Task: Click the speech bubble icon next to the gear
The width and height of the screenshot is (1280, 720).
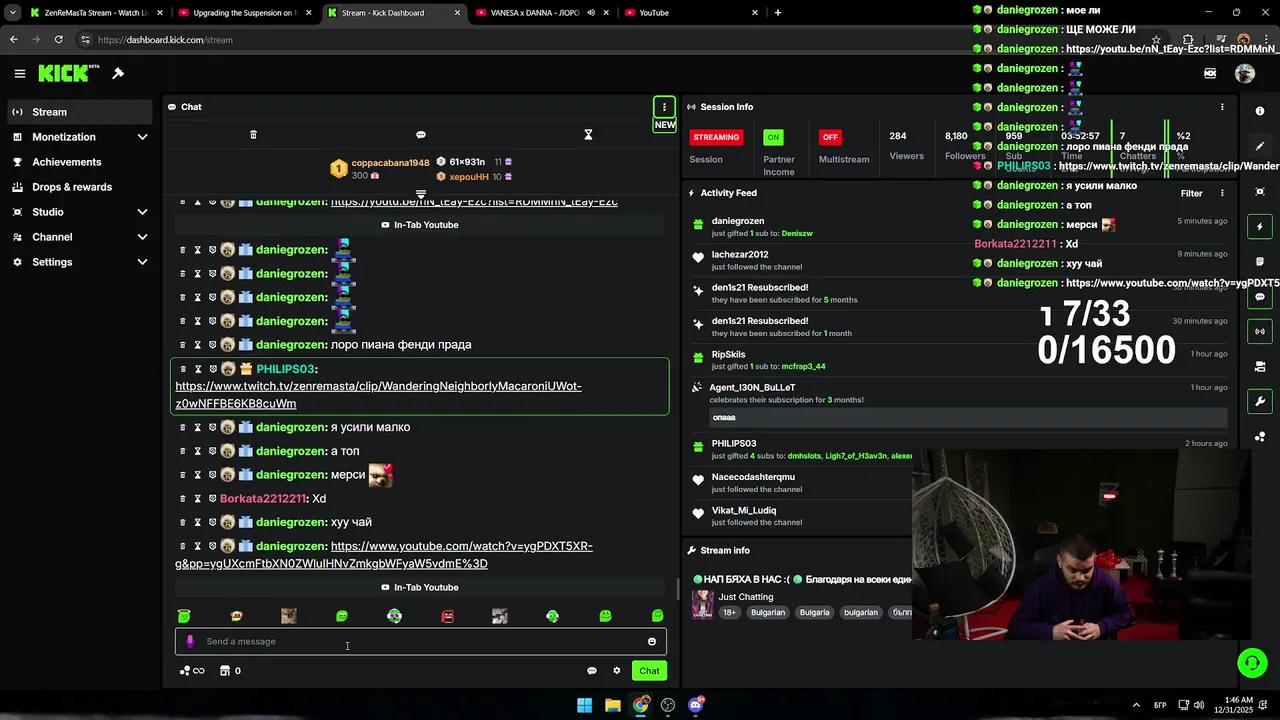Action: pos(592,671)
